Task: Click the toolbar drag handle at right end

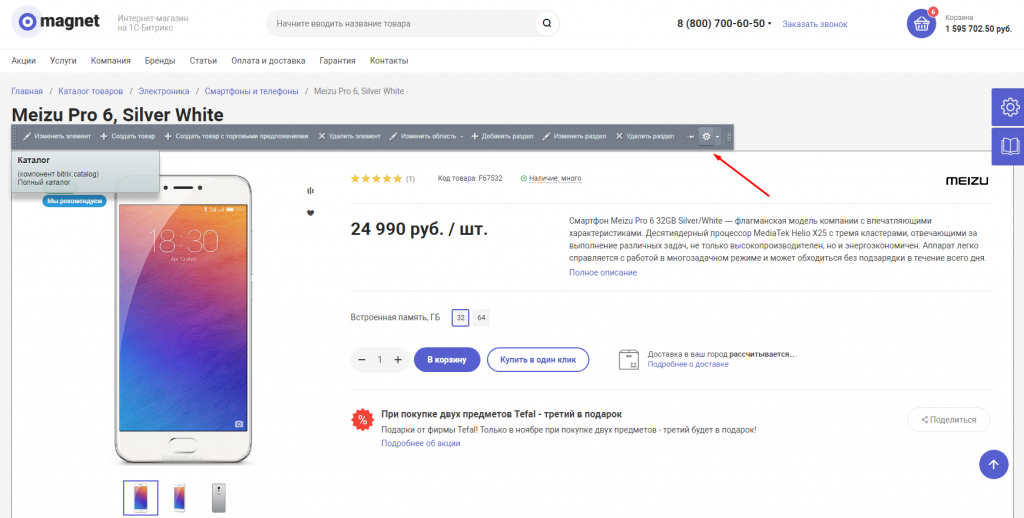Action: pyautogui.click(x=729, y=137)
